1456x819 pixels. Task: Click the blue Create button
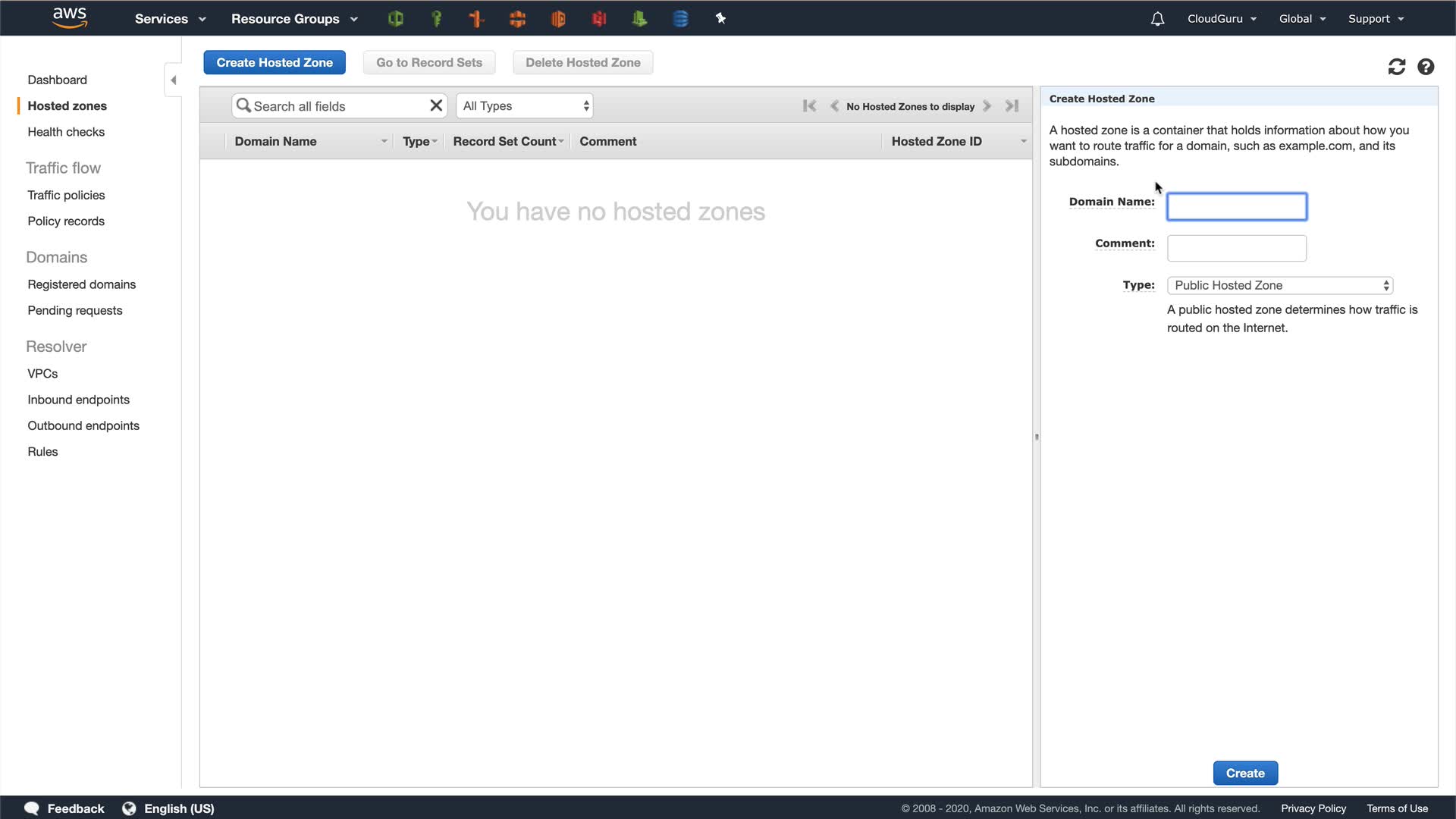pyautogui.click(x=1245, y=773)
